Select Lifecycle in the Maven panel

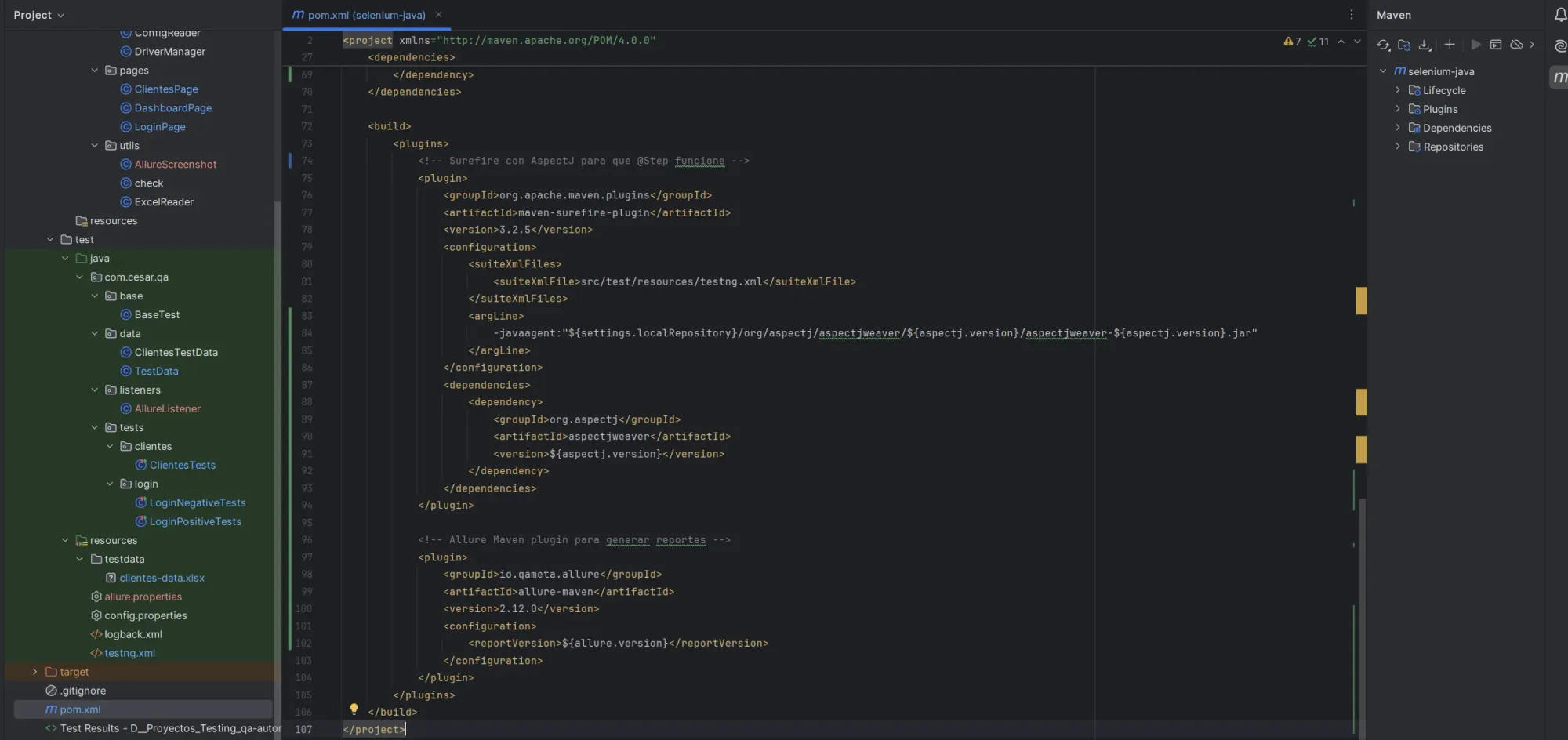[1442, 90]
